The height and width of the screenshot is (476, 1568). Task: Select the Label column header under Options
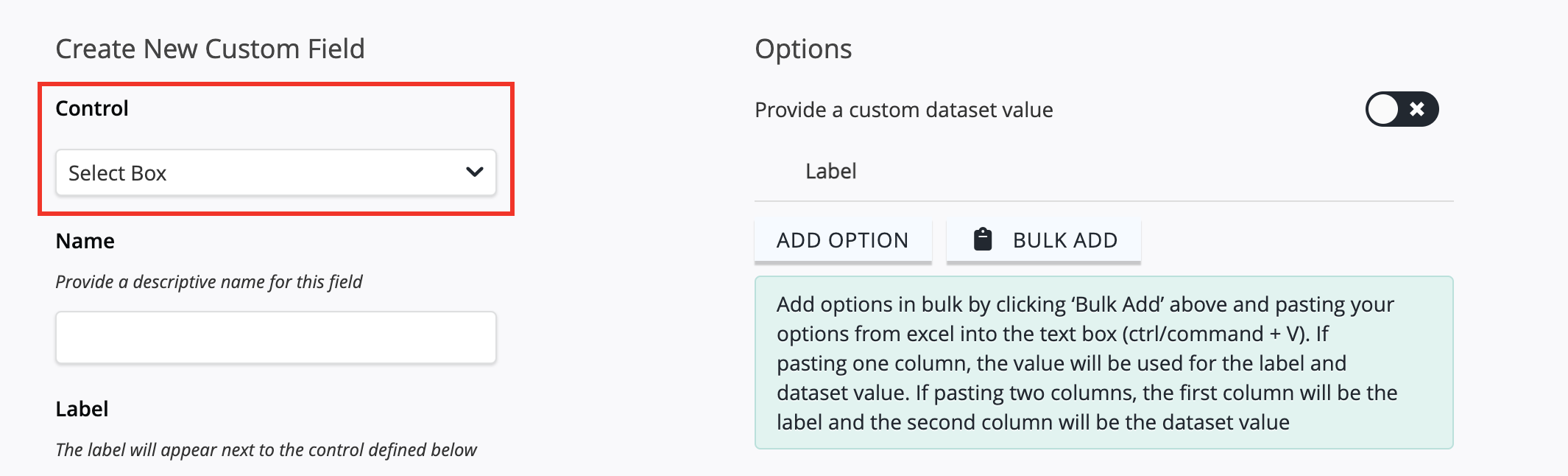pyautogui.click(x=831, y=172)
